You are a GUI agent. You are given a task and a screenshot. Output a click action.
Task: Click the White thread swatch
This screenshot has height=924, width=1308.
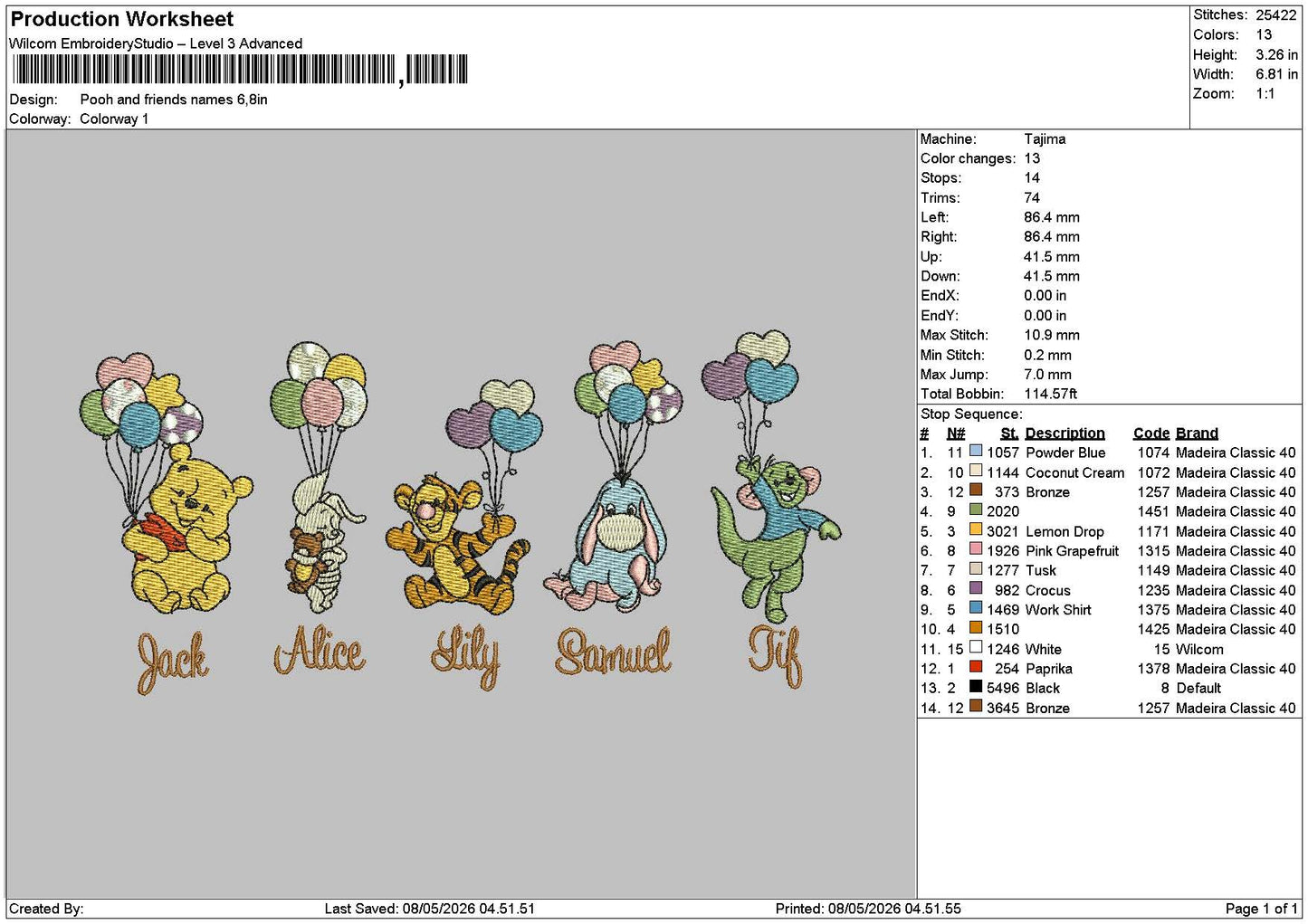click(976, 647)
